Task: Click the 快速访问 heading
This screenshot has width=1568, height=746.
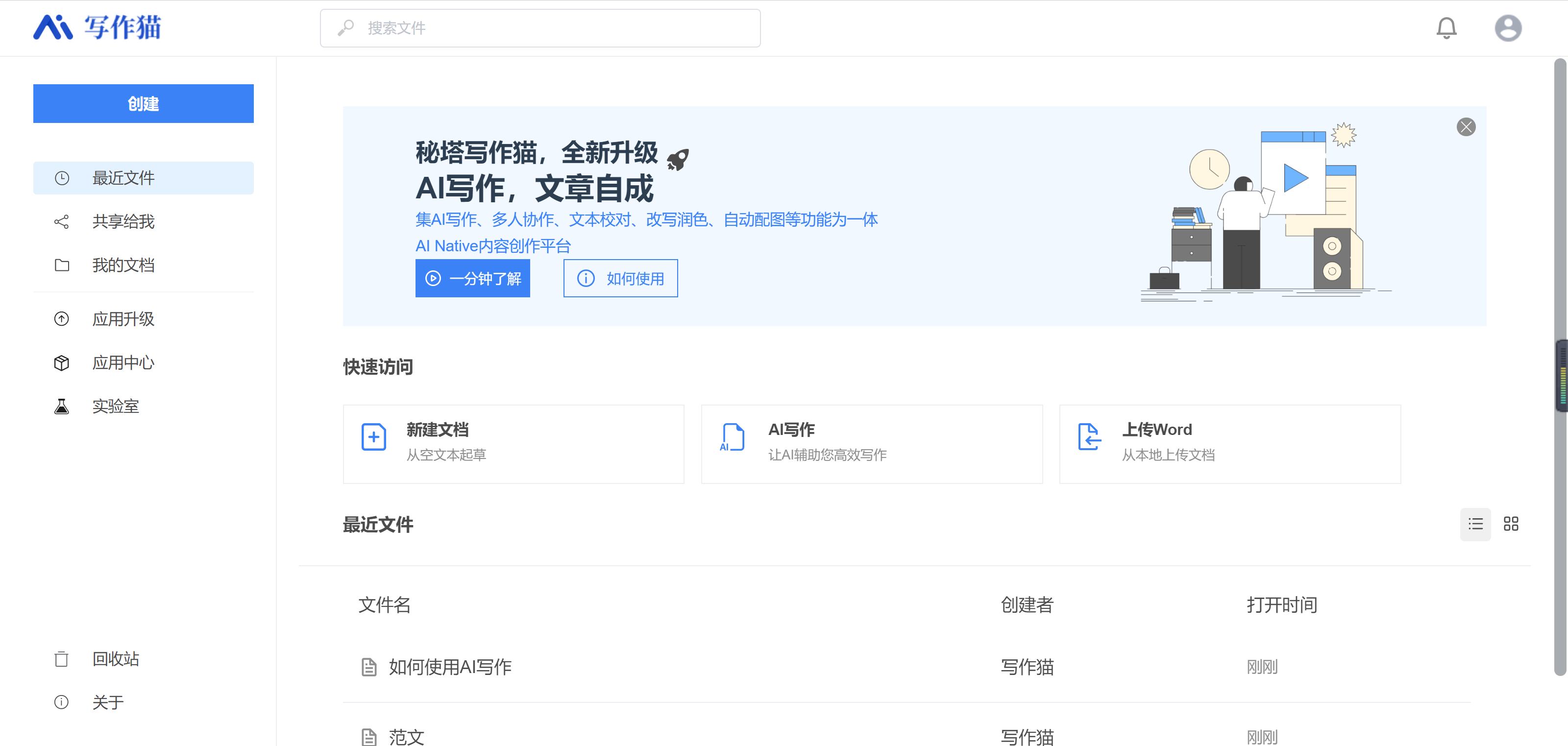Action: (x=378, y=367)
